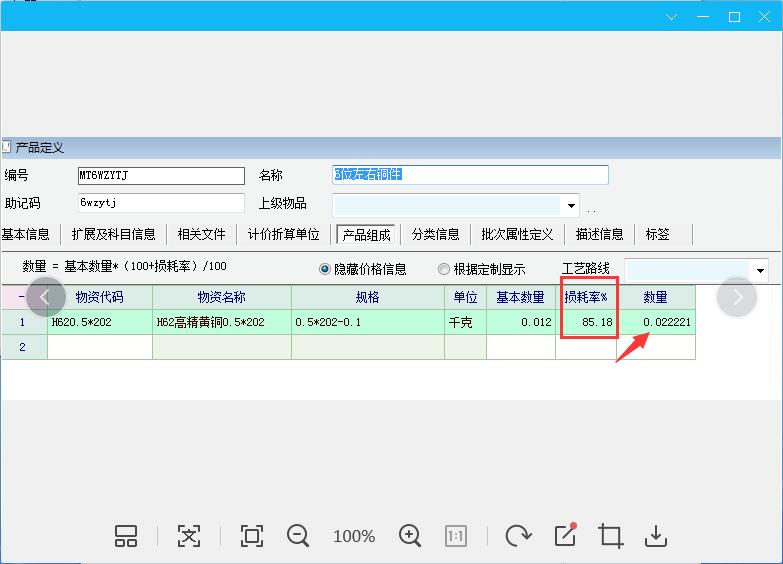Viewport: 783px width, 564px height.
Task: Show image at original 1:1 size
Action: click(x=456, y=536)
